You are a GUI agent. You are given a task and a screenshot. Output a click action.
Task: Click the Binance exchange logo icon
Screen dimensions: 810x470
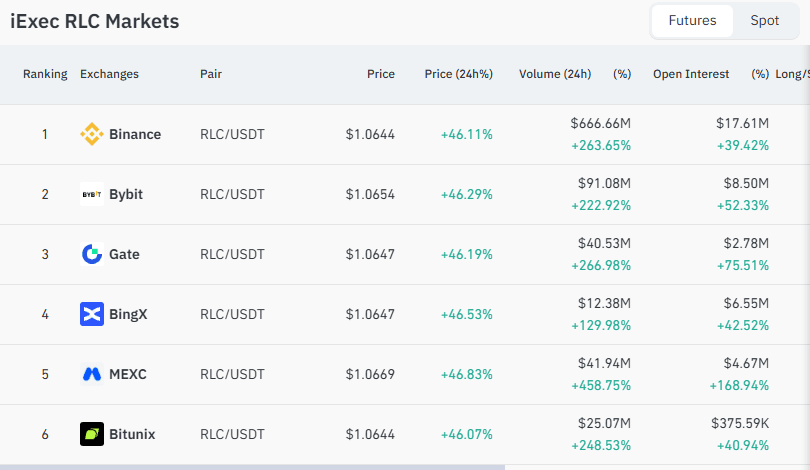pyautogui.click(x=92, y=134)
